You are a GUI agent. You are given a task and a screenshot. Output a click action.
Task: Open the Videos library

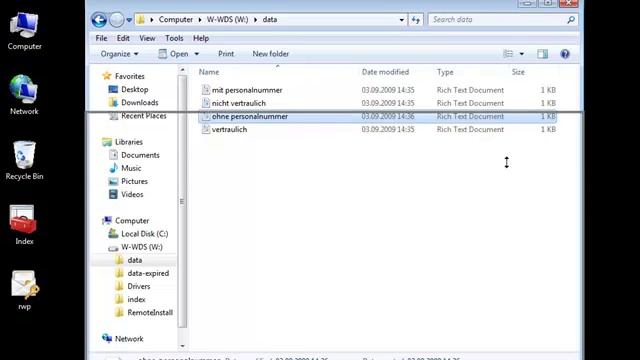(x=132, y=194)
